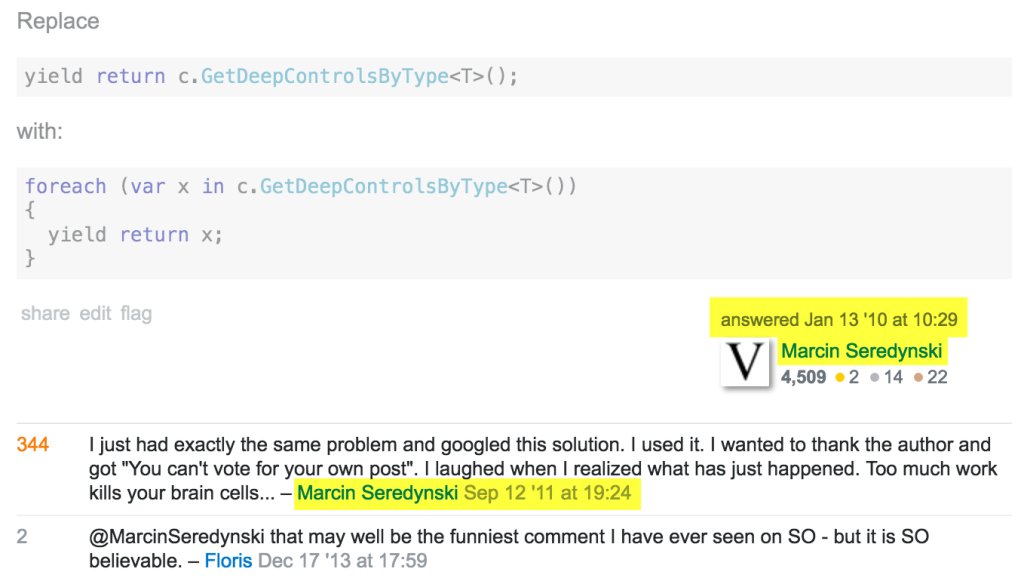
Task: Click the 2 vote score on Floris's comment
Action: point(22,537)
